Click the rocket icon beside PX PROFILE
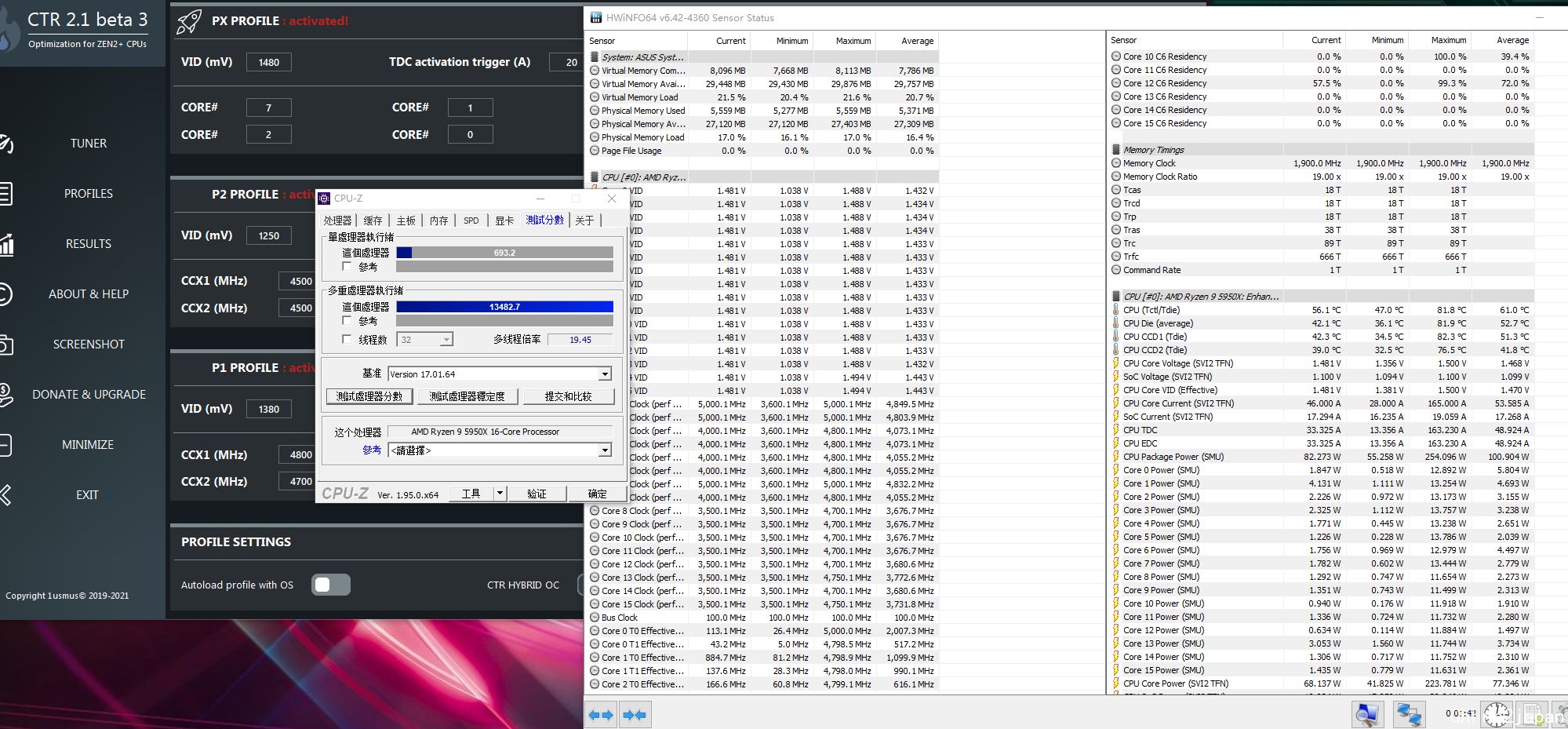The height and width of the screenshot is (729, 1568). (x=189, y=21)
